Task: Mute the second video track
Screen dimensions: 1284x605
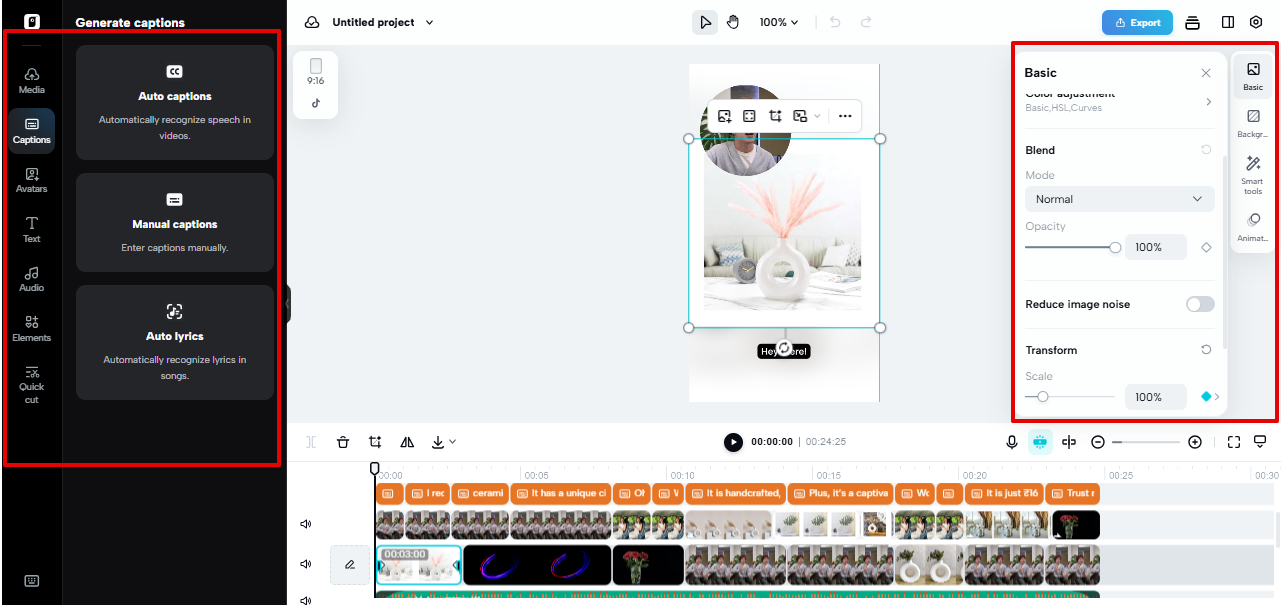Action: (306, 563)
